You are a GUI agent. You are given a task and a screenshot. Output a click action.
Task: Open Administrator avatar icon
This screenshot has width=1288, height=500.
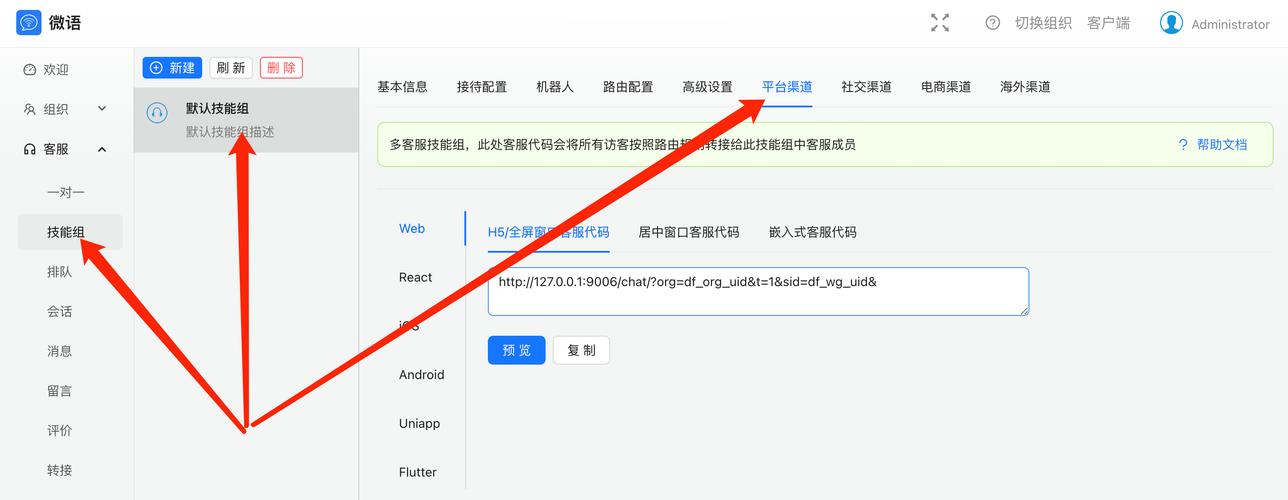[1171, 23]
